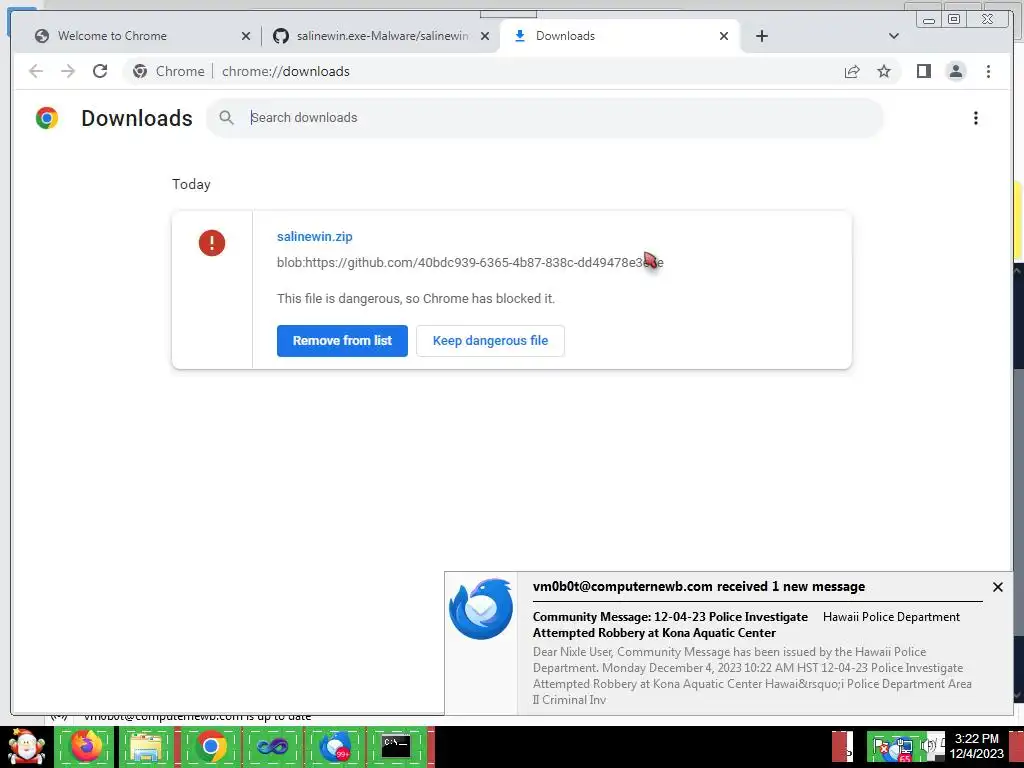The height and width of the screenshot is (768, 1024).
Task: Click Hawaii Police Department sender text
Action: 891,617
